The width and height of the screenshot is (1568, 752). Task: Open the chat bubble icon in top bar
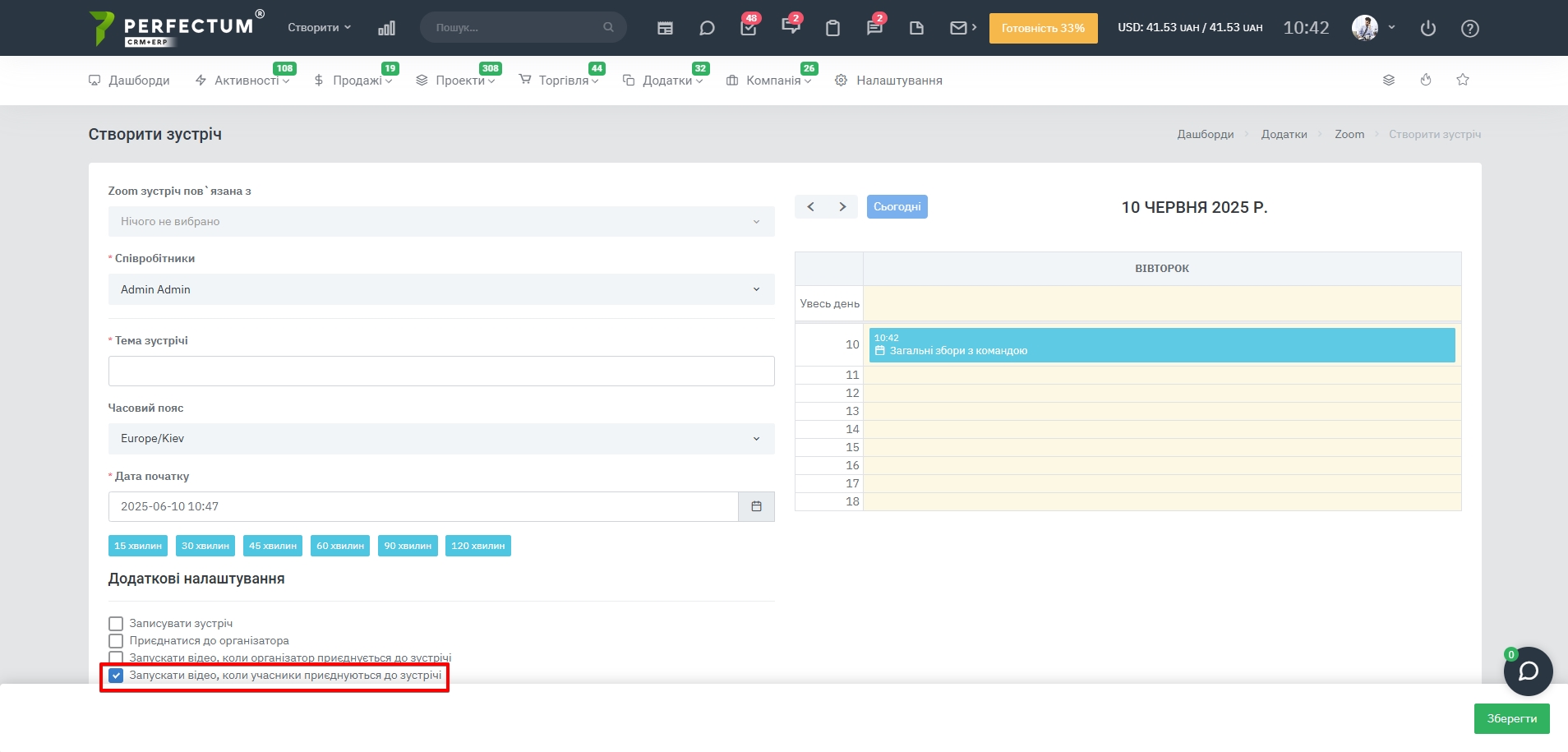pos(707,28)
